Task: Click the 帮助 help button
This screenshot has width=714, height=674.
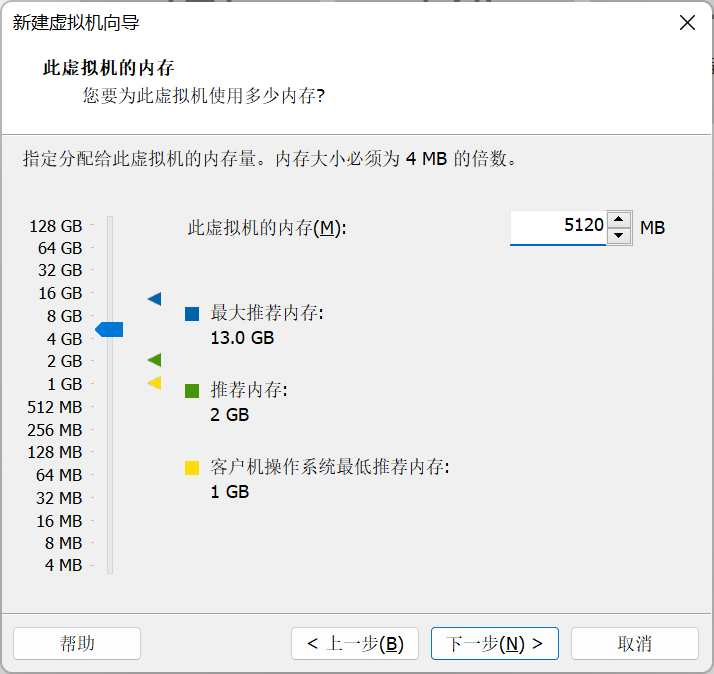Action: pyautogui.click(x=77, y=643)
